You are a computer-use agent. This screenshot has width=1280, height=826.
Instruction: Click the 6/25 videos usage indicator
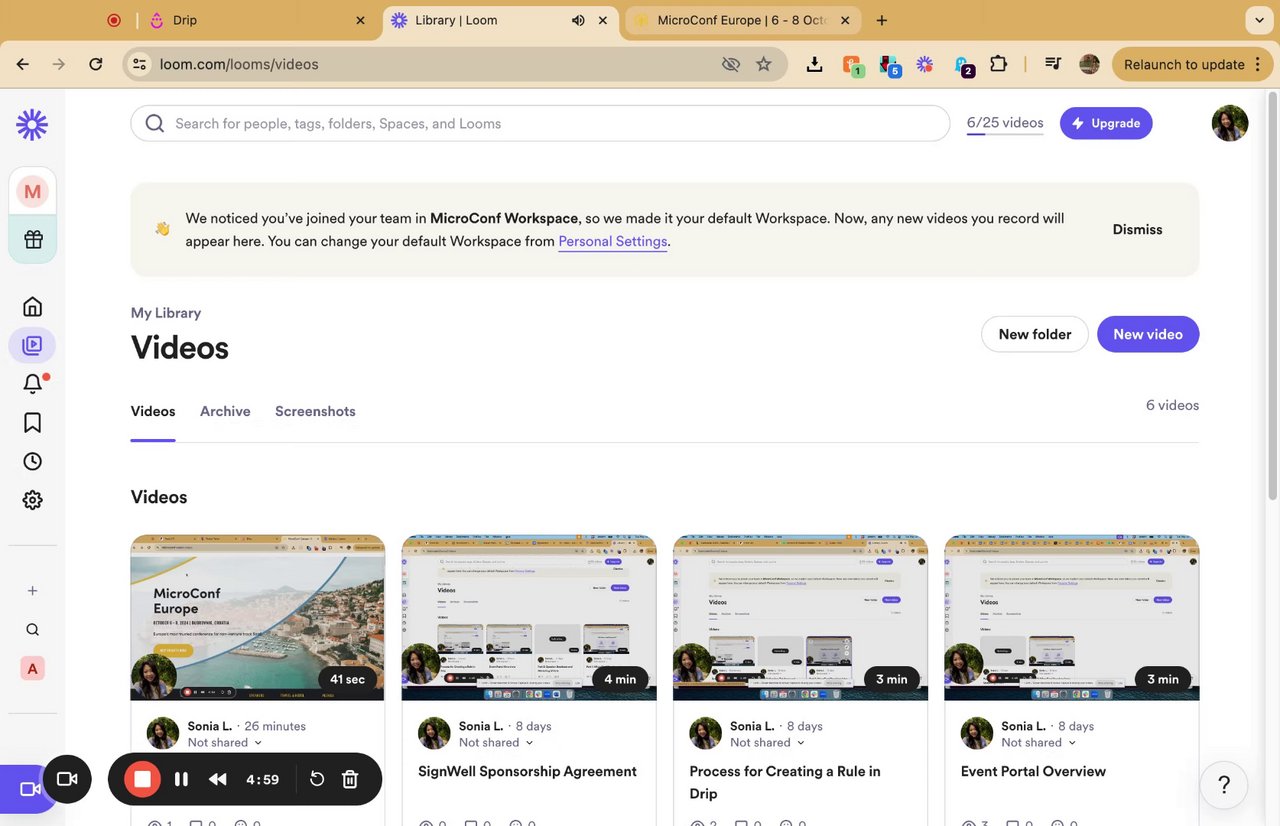pos(1005,123)
